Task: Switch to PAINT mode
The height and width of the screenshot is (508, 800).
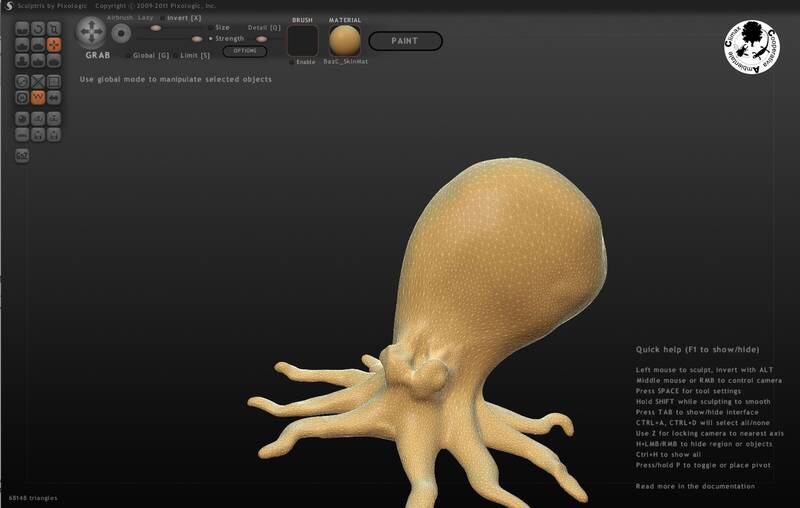Action: point(406,42)
